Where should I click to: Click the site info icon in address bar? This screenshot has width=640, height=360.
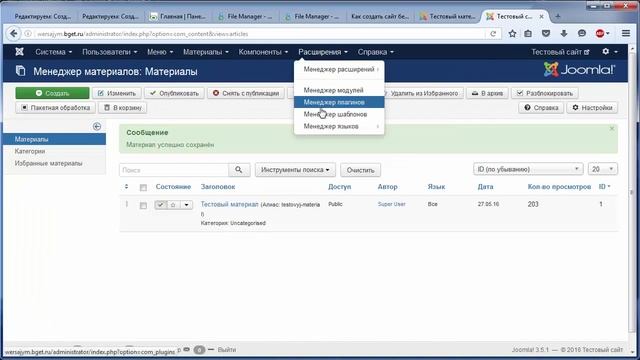pyautogui.click(x=28, y=34)
